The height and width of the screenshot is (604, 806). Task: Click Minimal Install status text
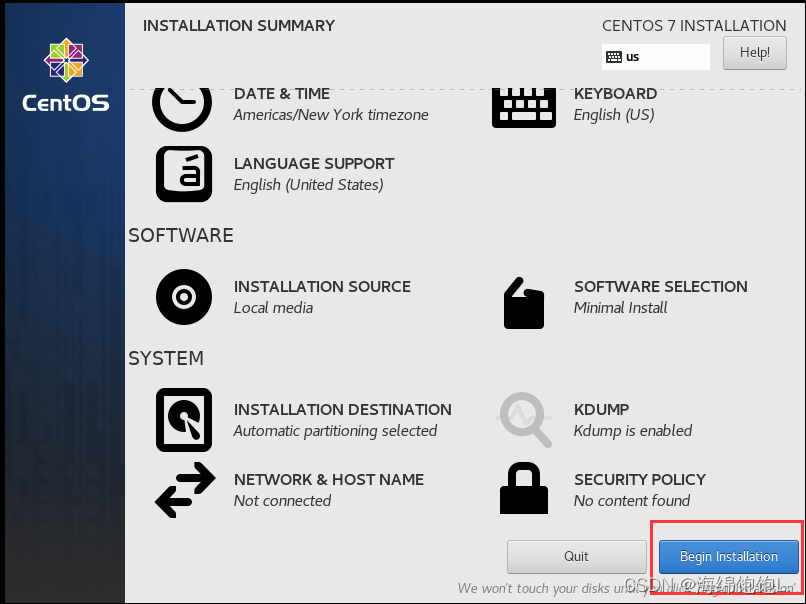pyautogui.click(x=620, y=307)
